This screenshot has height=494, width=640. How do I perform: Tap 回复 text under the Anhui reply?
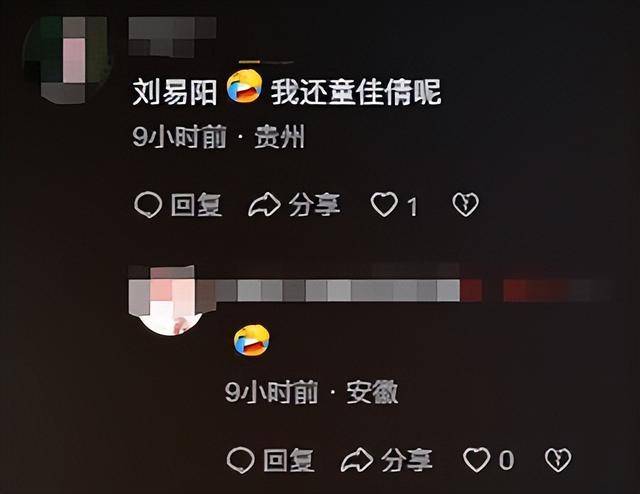click(289, 460)
